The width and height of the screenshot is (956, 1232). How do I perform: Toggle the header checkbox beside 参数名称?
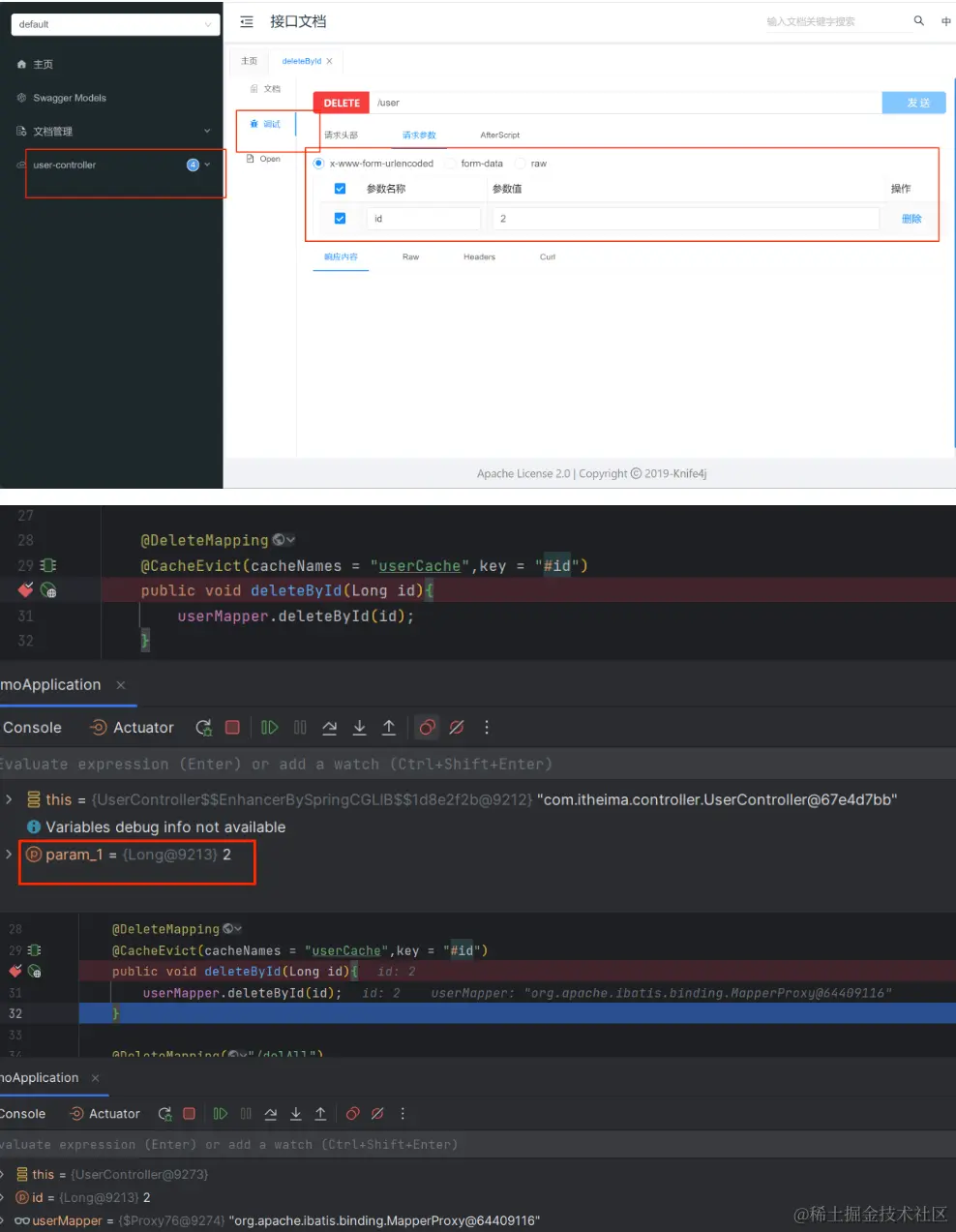tap(340, 189)
